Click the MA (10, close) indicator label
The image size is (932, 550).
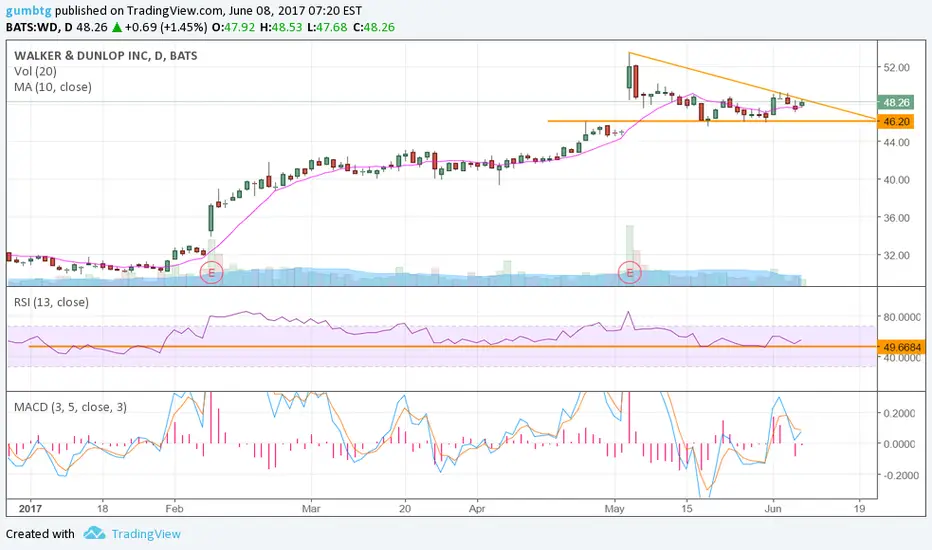coord(53,87)
